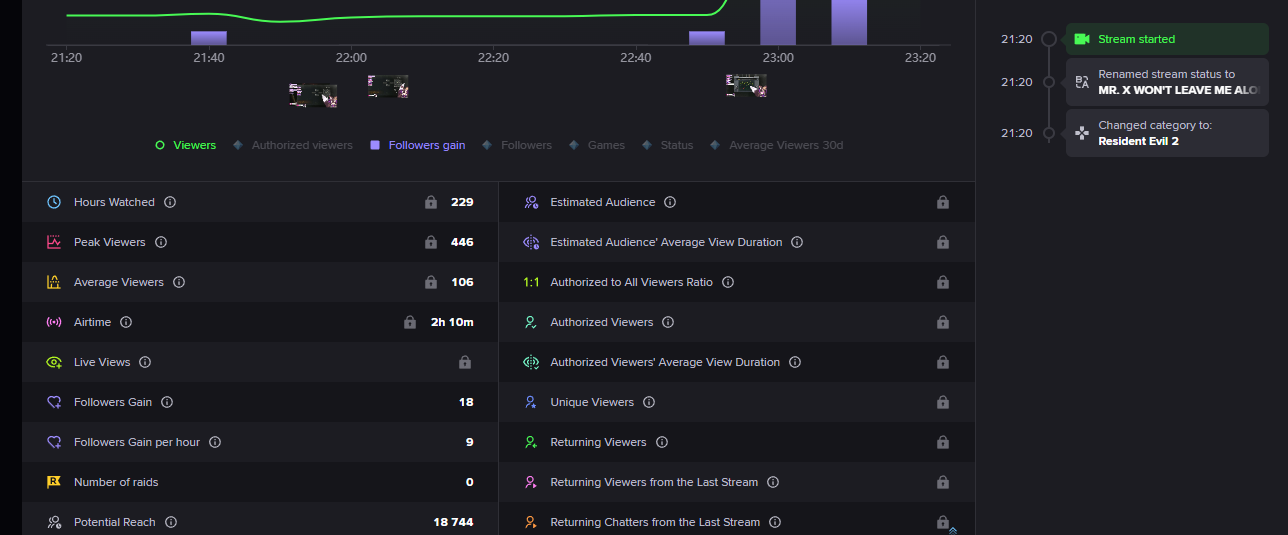Toggle the Followers chart series
Image resolution: width=1288 pixels, height=535 pixels.
tap(517, 145)
